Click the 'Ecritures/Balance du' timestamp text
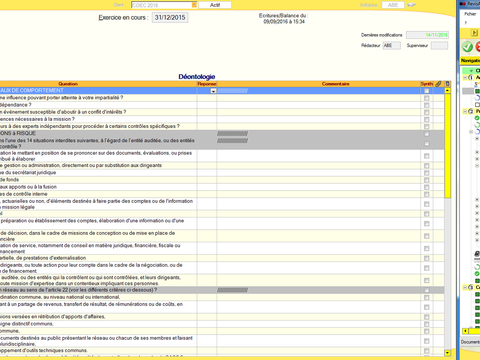The width and height of the screenshot is (480, 360). coord(284,18)
